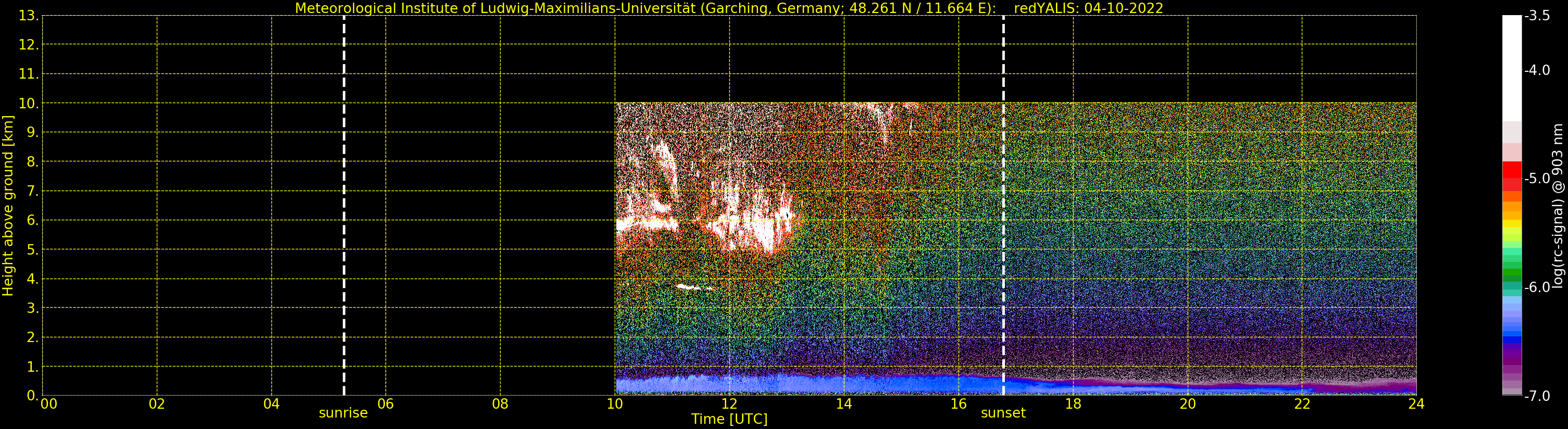Click the '13.' height tick label
Image resolution: width=1568 pixels, height=429 pixels.
tap(29, 16)
